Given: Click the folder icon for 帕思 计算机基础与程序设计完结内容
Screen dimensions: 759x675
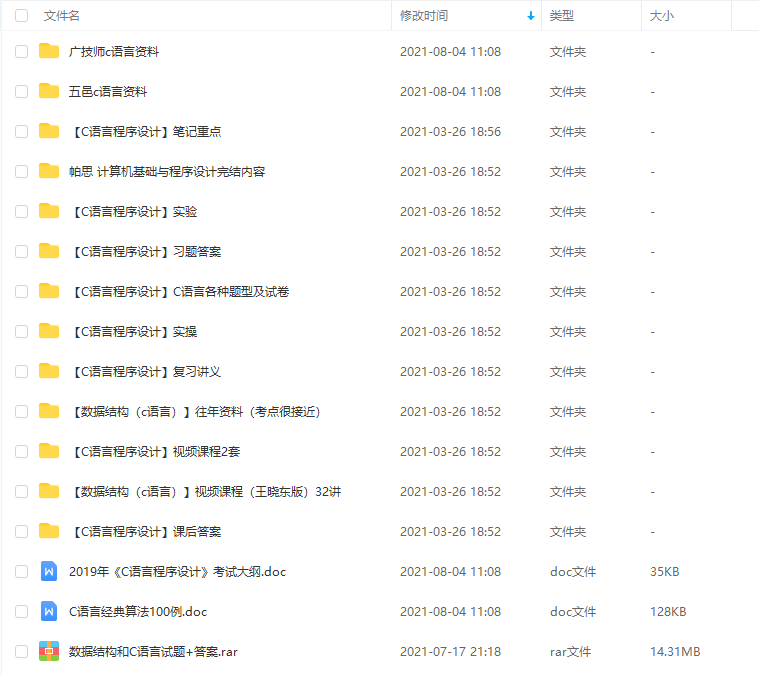Looking at the screenshot, I should 49,171.
